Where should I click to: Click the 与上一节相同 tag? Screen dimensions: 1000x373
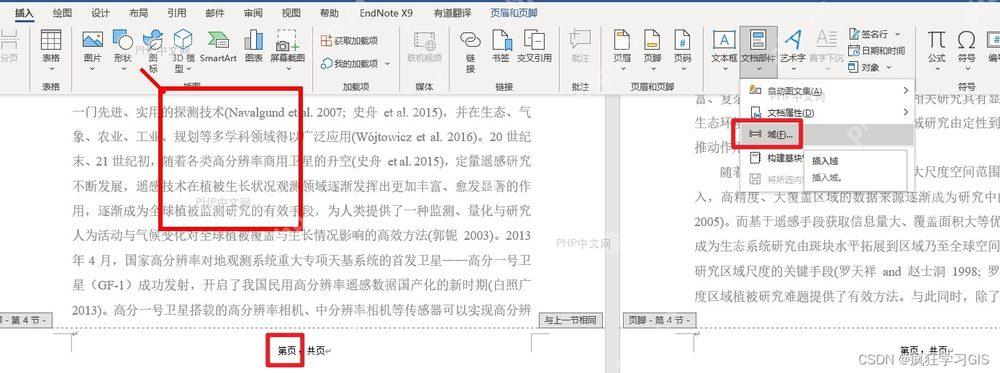point(571,319)
